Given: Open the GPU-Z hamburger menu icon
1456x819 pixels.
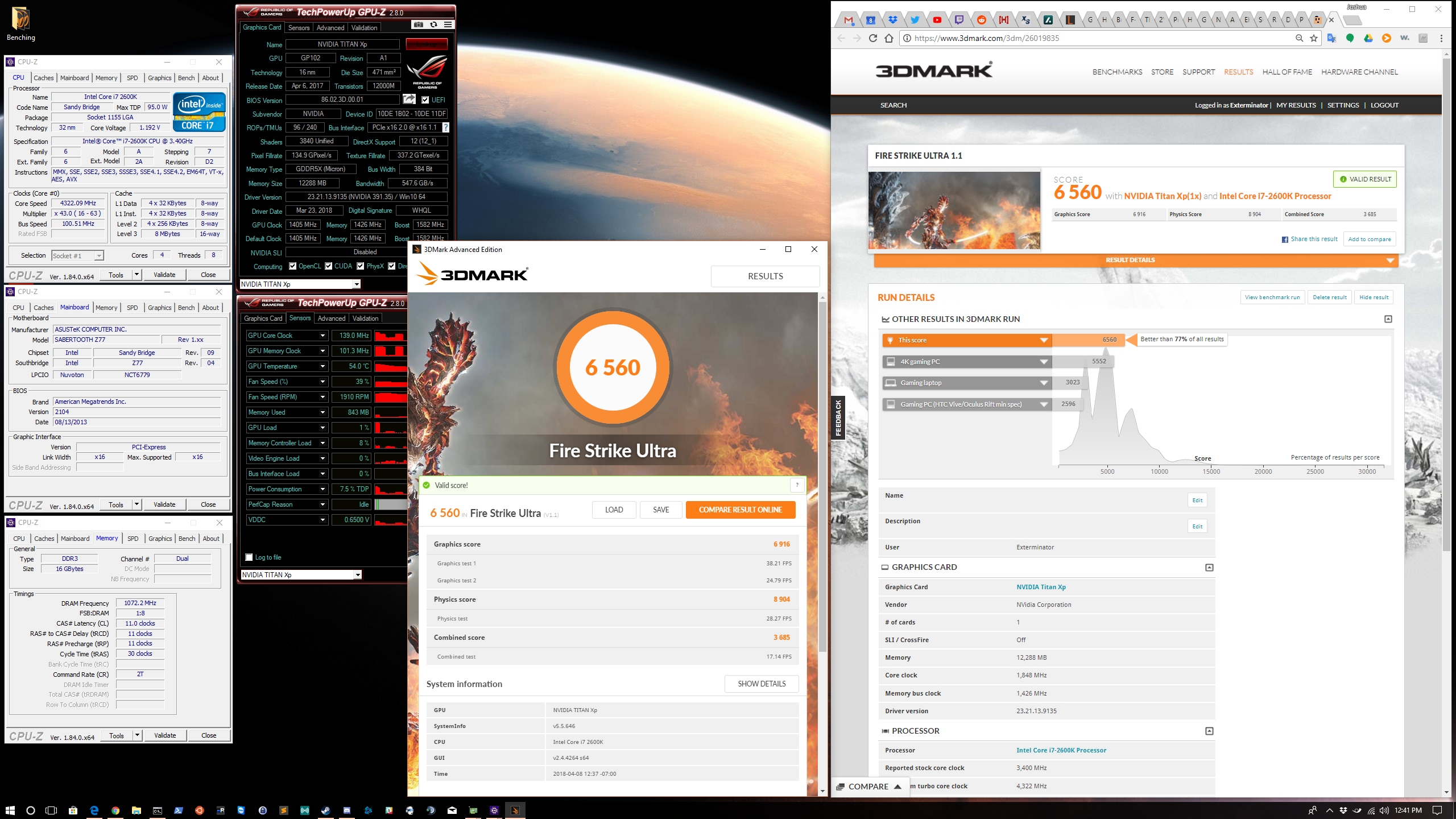Looking at the screenshot, I should (448, 25).
